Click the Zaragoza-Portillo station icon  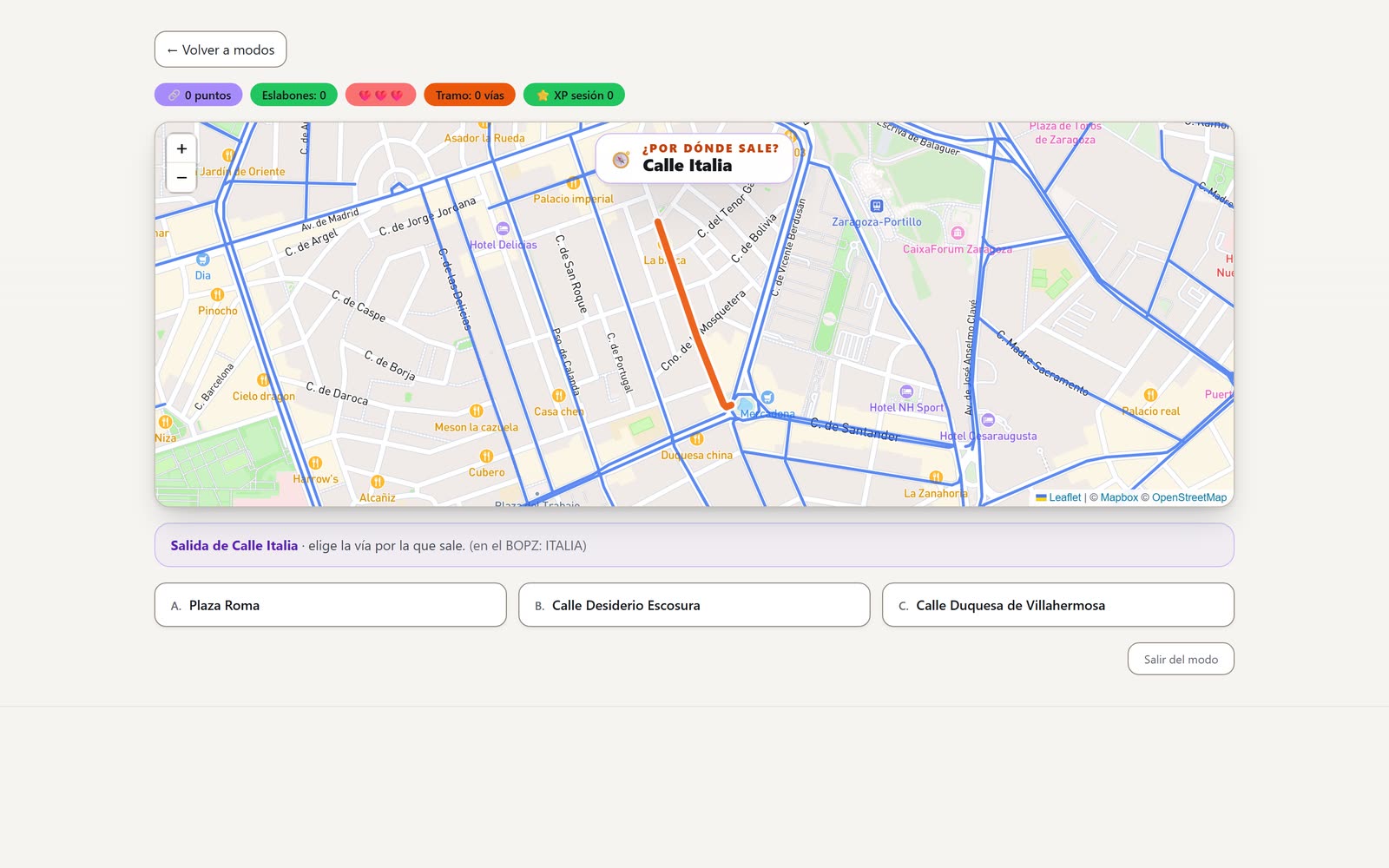pos(877,206)
